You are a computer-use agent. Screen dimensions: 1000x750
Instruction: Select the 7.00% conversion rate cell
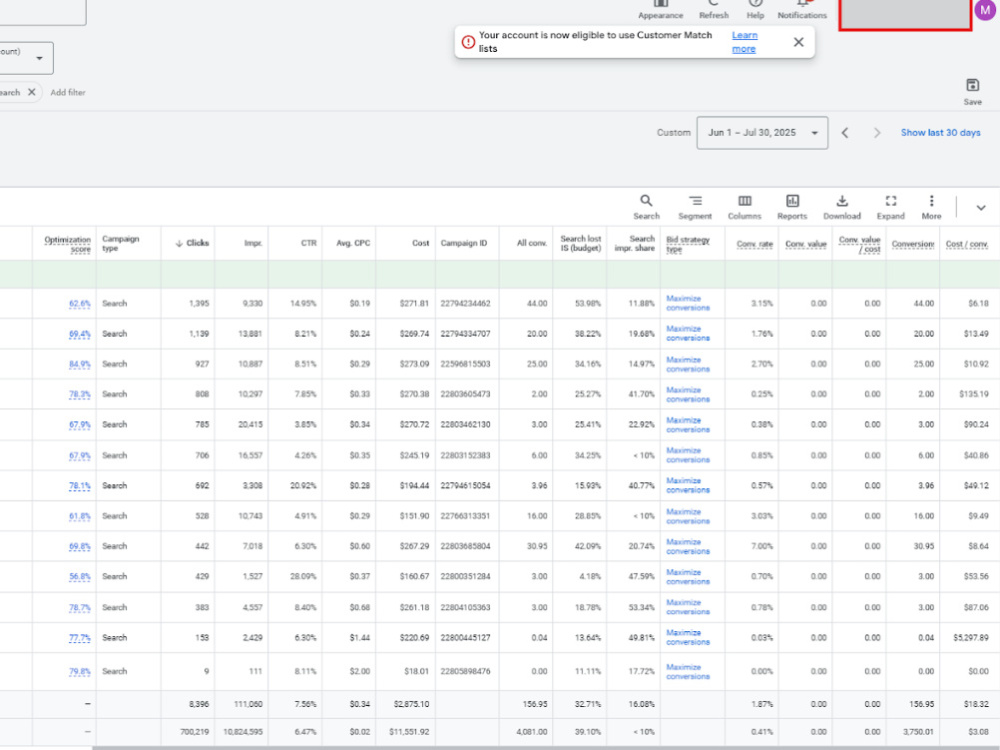[x=762, y=547]
